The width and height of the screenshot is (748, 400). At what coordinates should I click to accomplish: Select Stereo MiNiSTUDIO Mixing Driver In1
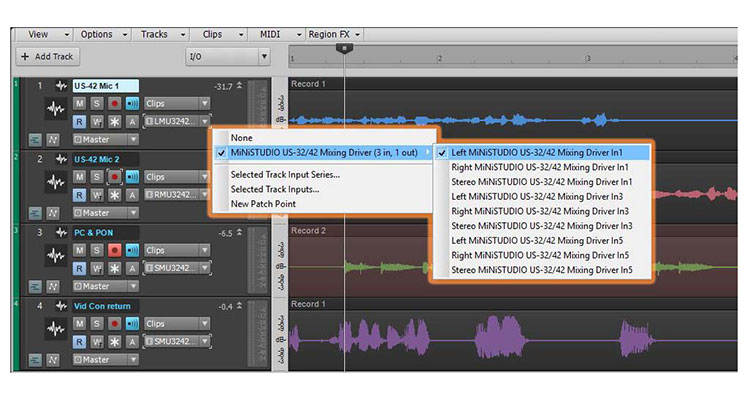click(542, 182)
